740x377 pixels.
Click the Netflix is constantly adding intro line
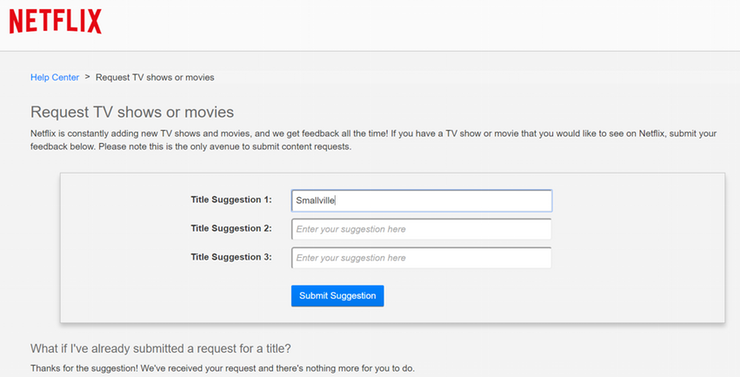click(x=374, y=134)
